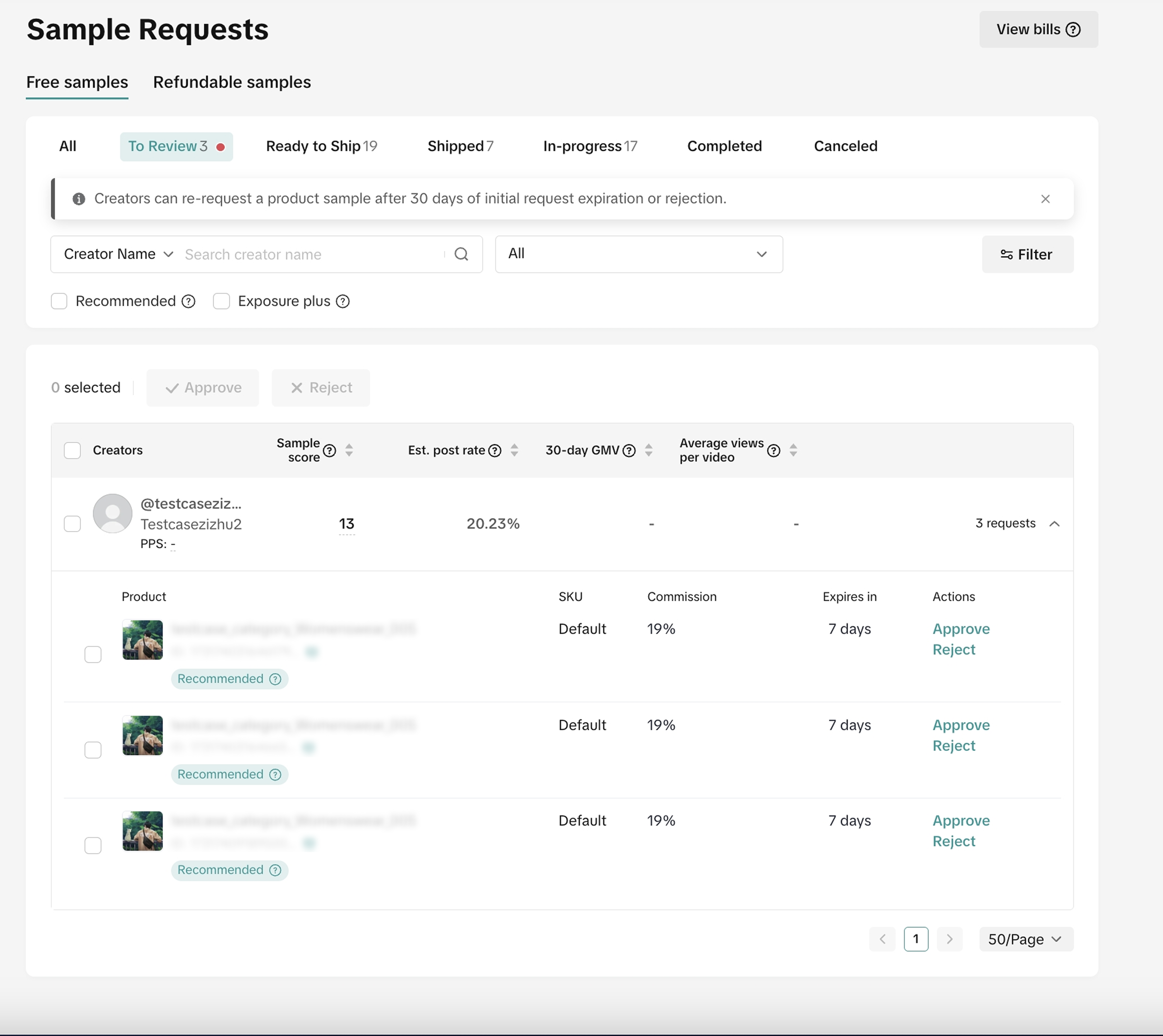Viewport: 1163px width, 1036px height.
Task: Tick the Exposure plus checkbox
Action: pos(221,301)
